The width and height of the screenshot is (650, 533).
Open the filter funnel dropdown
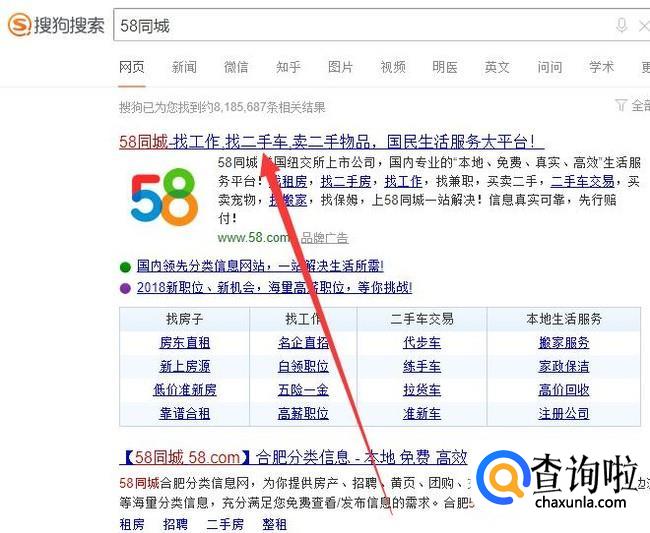621,105
